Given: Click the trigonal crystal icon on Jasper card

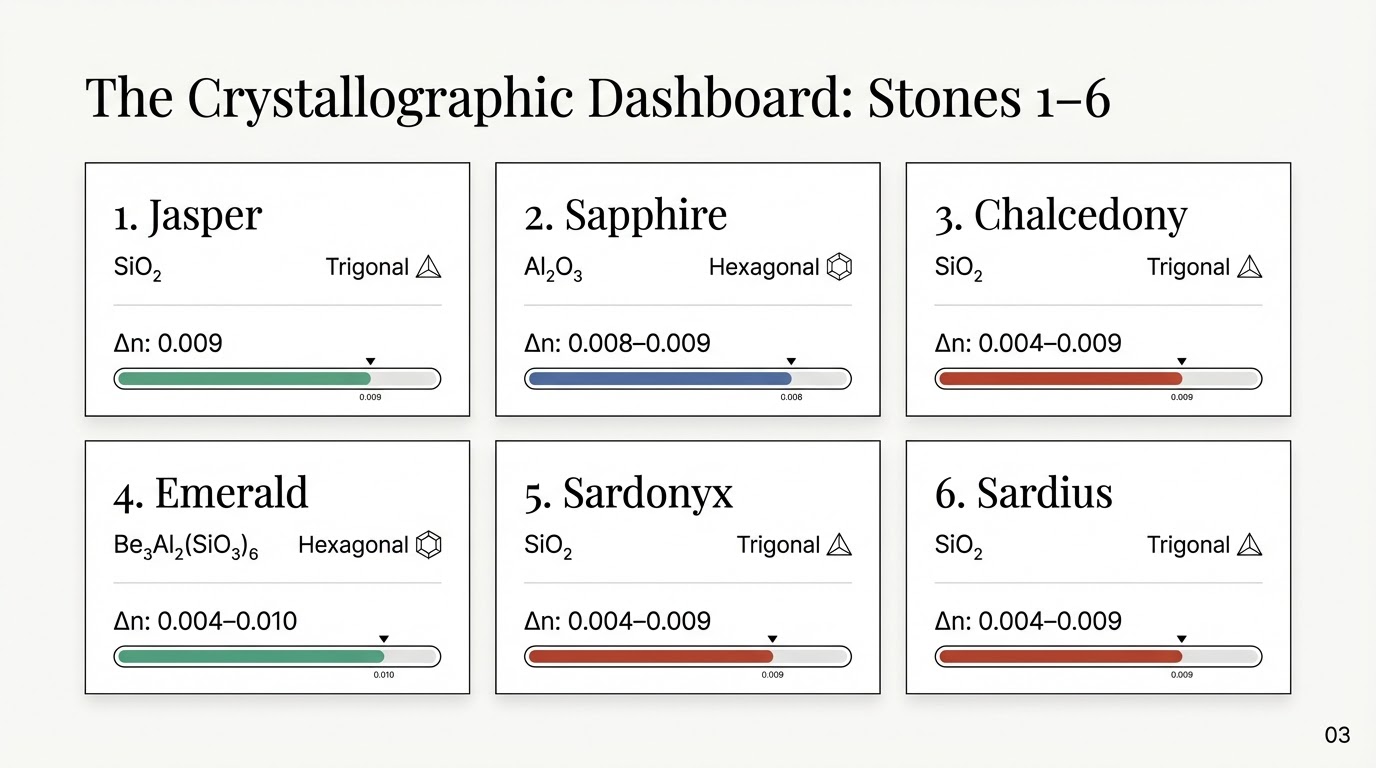Looking at the screenshot, I should pyautogui.click(x=429, y=267).
